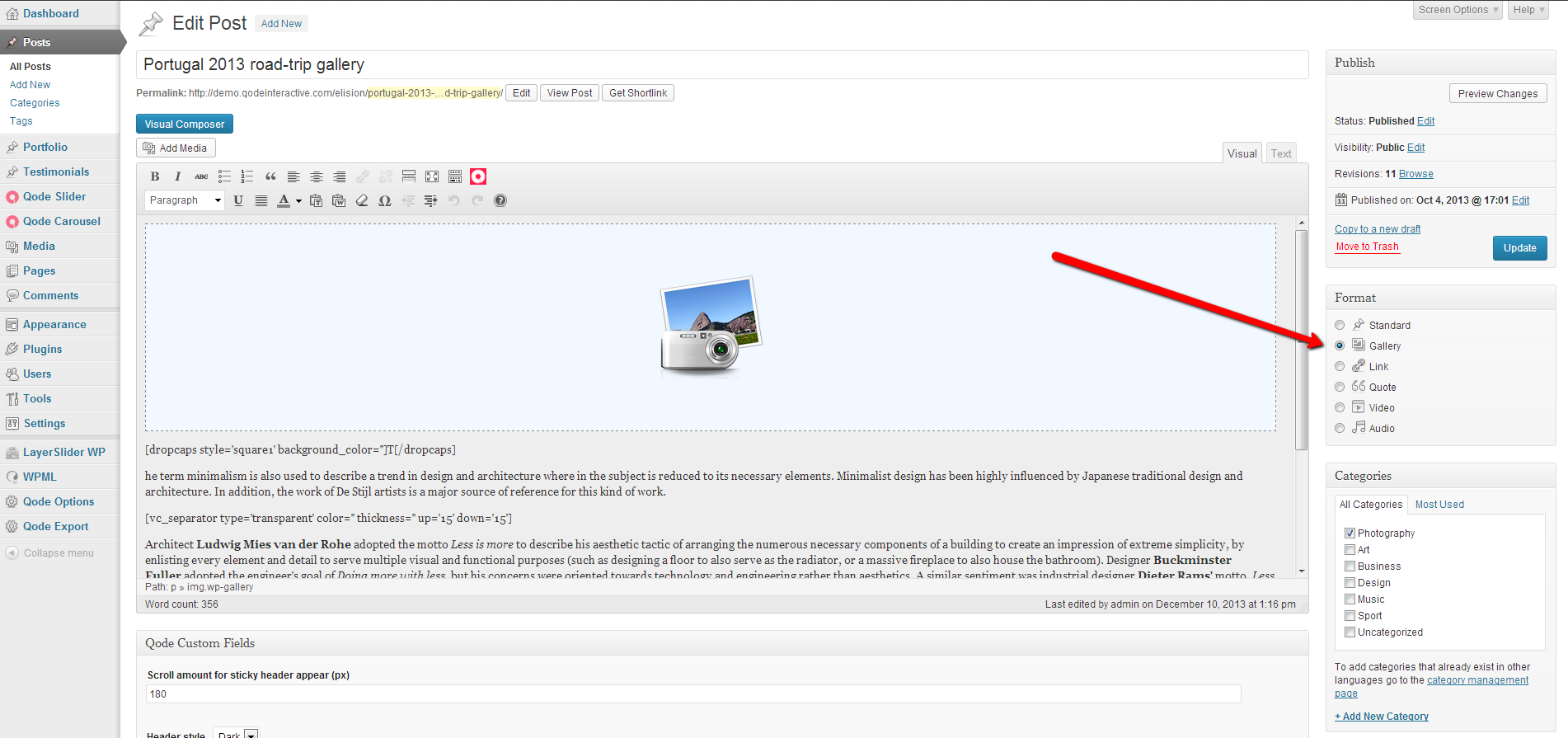Open the text color dropdown arrow
1568x738 pixels.
coord(298,200)
